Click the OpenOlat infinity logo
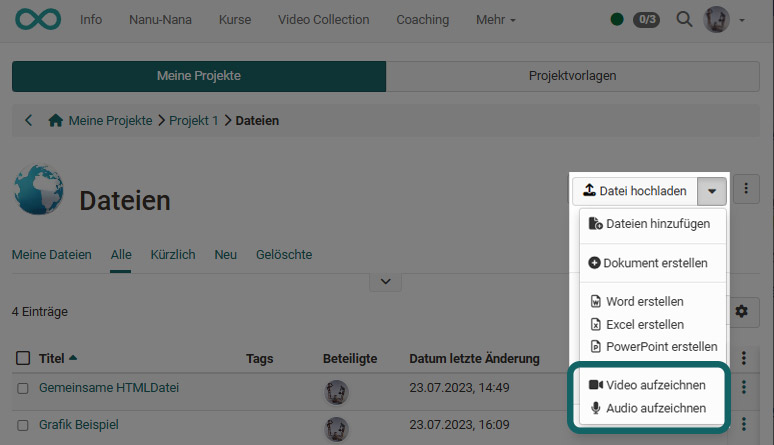Screen dimensions: 774x445 [39, 19]
